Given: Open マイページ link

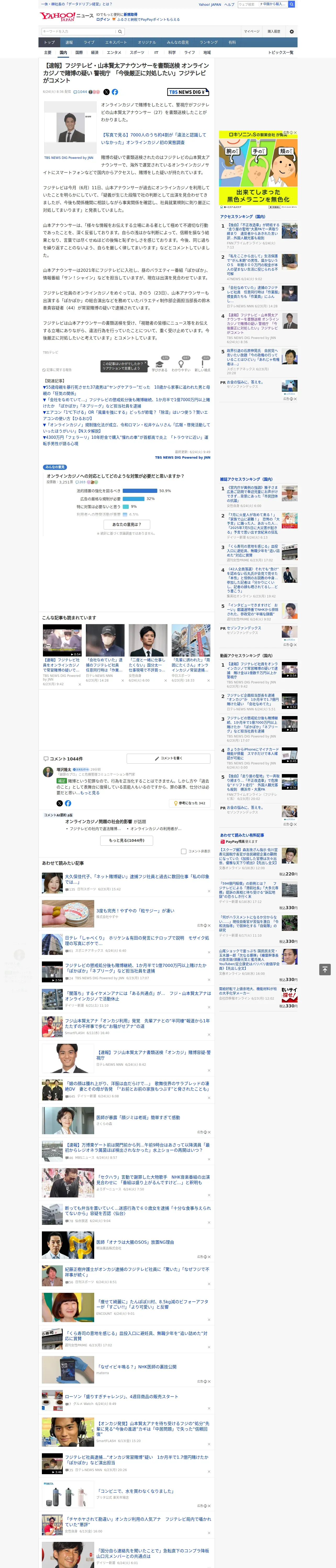Looking at the screenshot, I should [x=252, y=32].
